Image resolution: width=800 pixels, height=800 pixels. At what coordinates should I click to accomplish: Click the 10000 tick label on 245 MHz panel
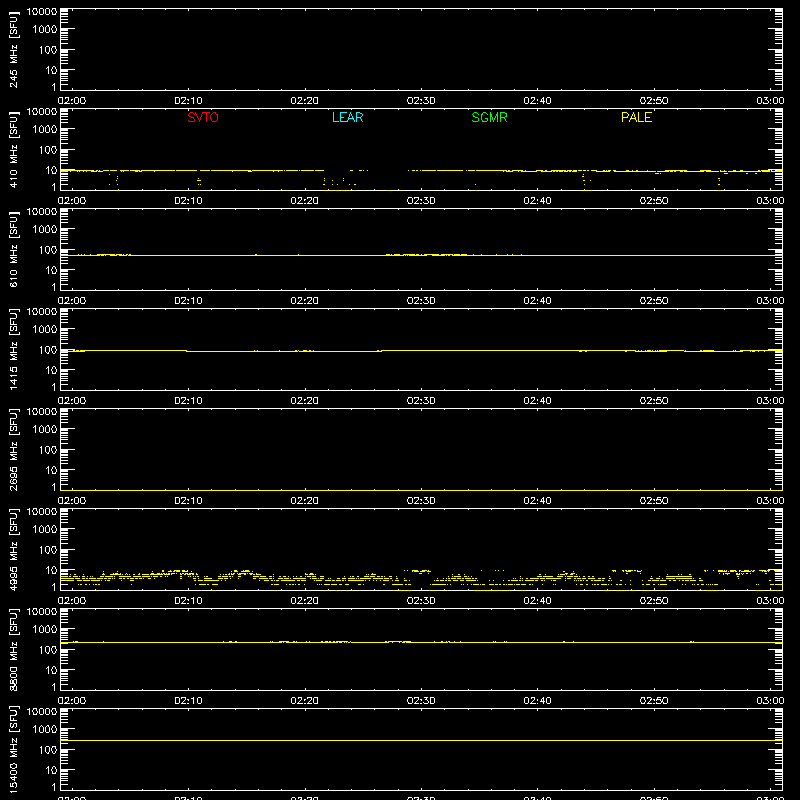coord(42,12)
